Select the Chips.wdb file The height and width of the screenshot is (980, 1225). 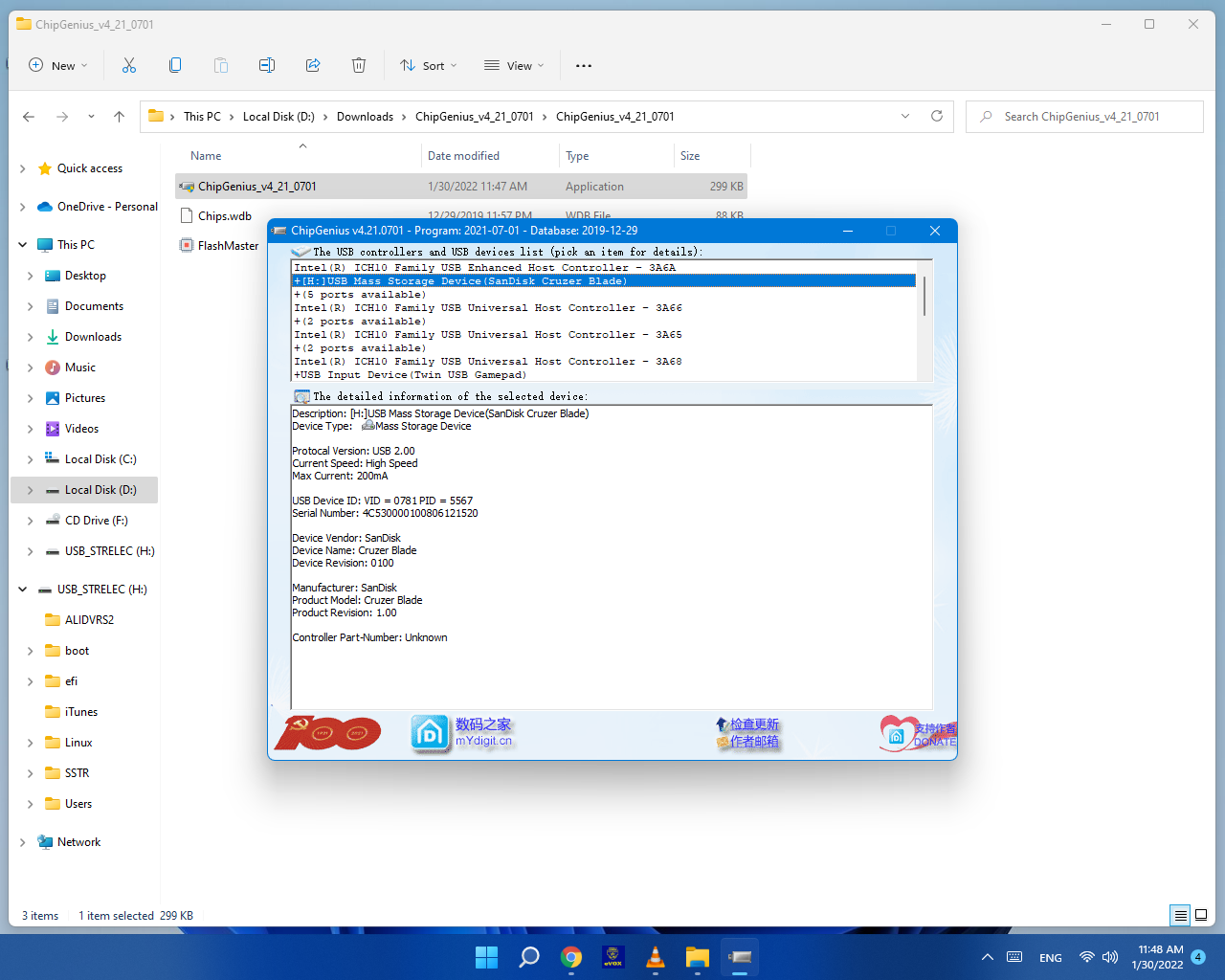(225, 216)
